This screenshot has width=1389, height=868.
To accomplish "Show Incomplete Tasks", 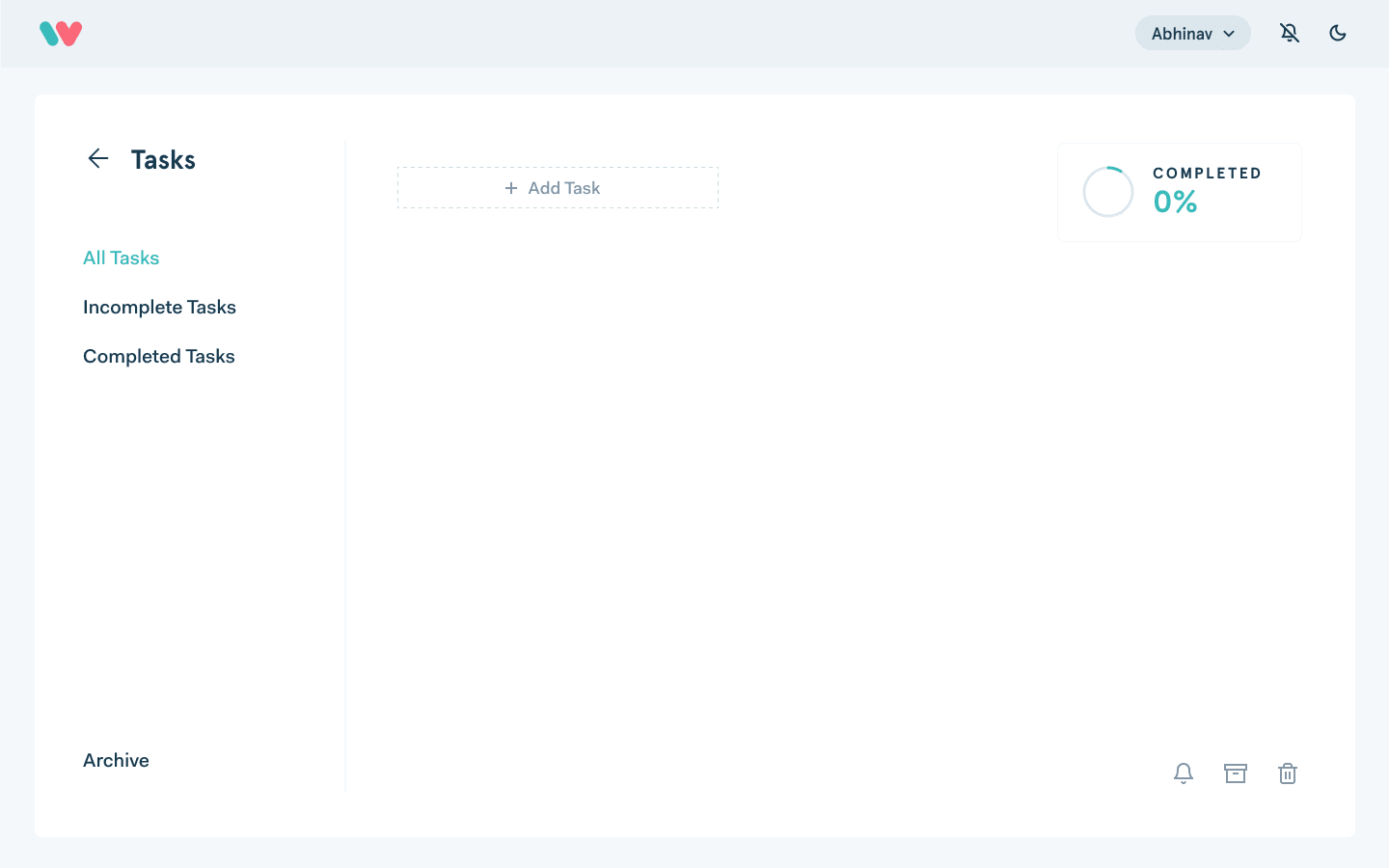I will click(x=159, y=308).
